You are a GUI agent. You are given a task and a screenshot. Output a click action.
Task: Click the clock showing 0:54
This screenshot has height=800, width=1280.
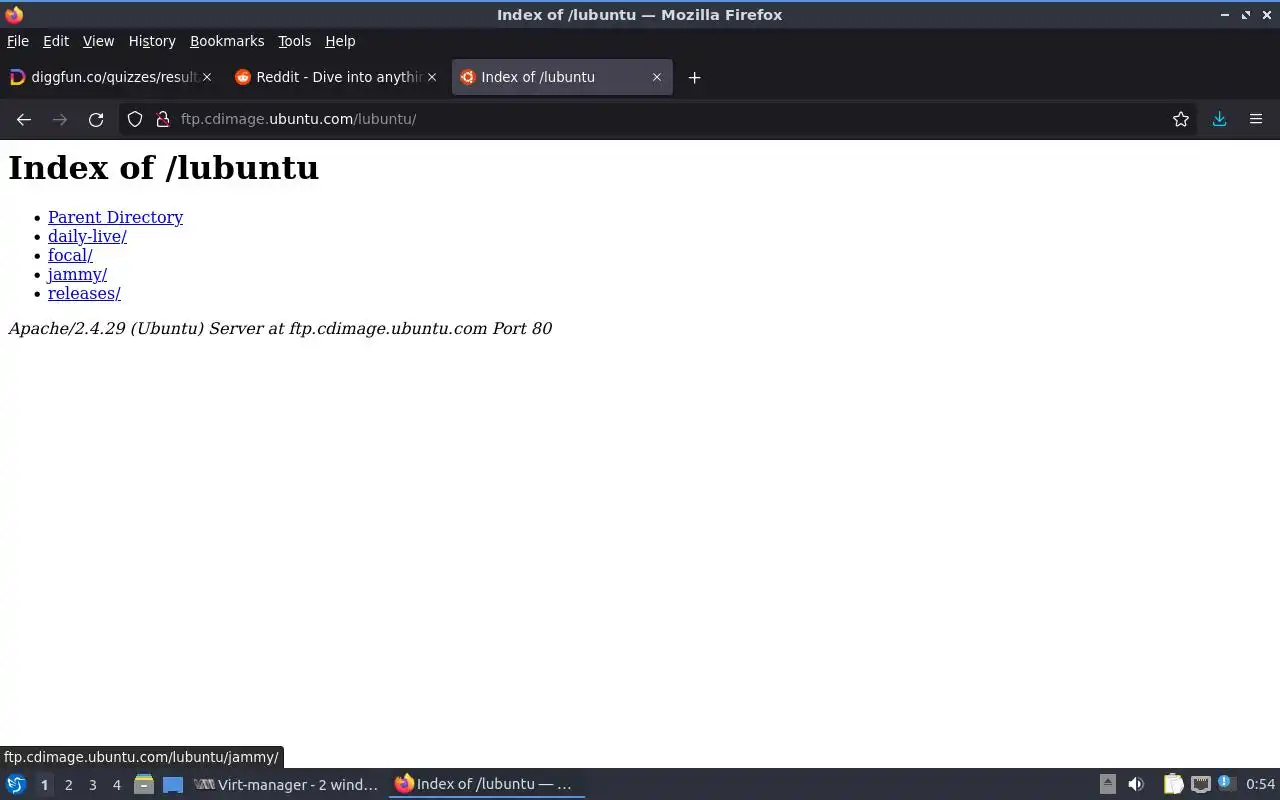[1260, 784]
